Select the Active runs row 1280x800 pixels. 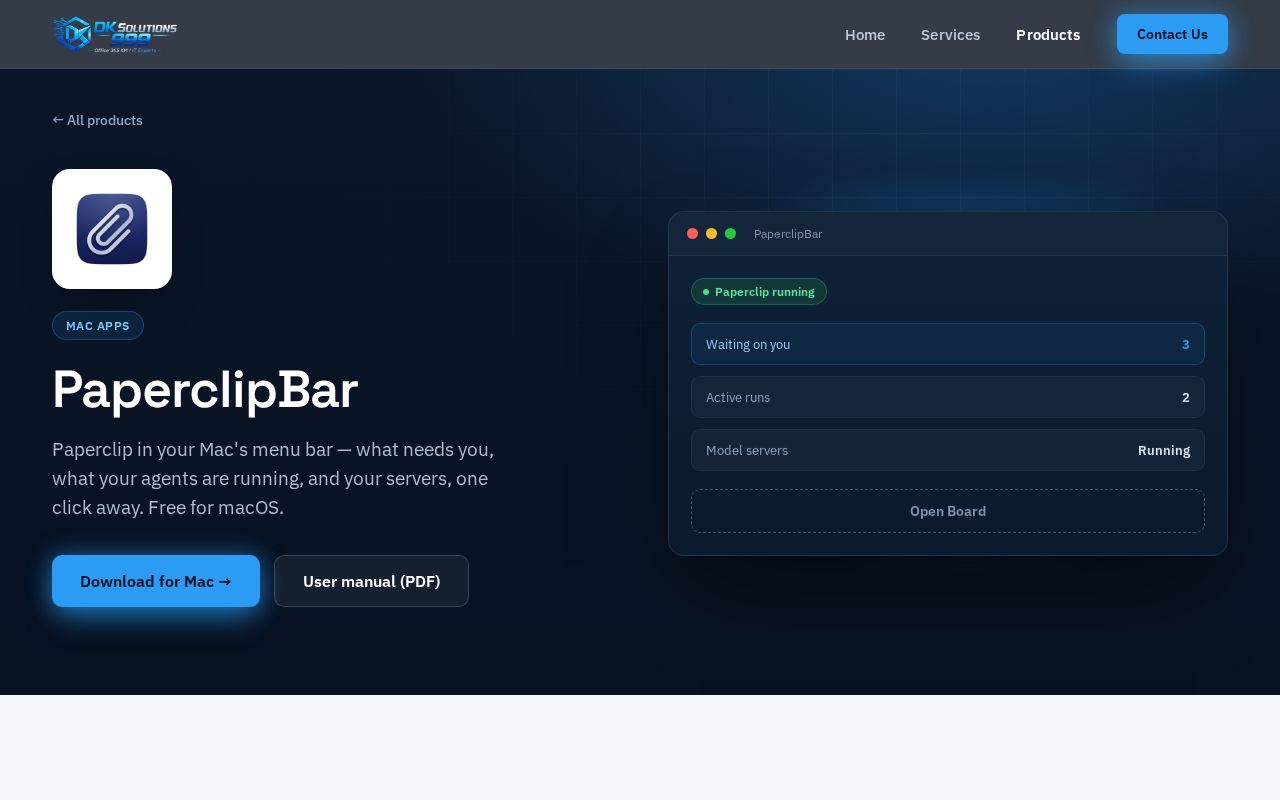pyautogui.click(x=948, y=397)
